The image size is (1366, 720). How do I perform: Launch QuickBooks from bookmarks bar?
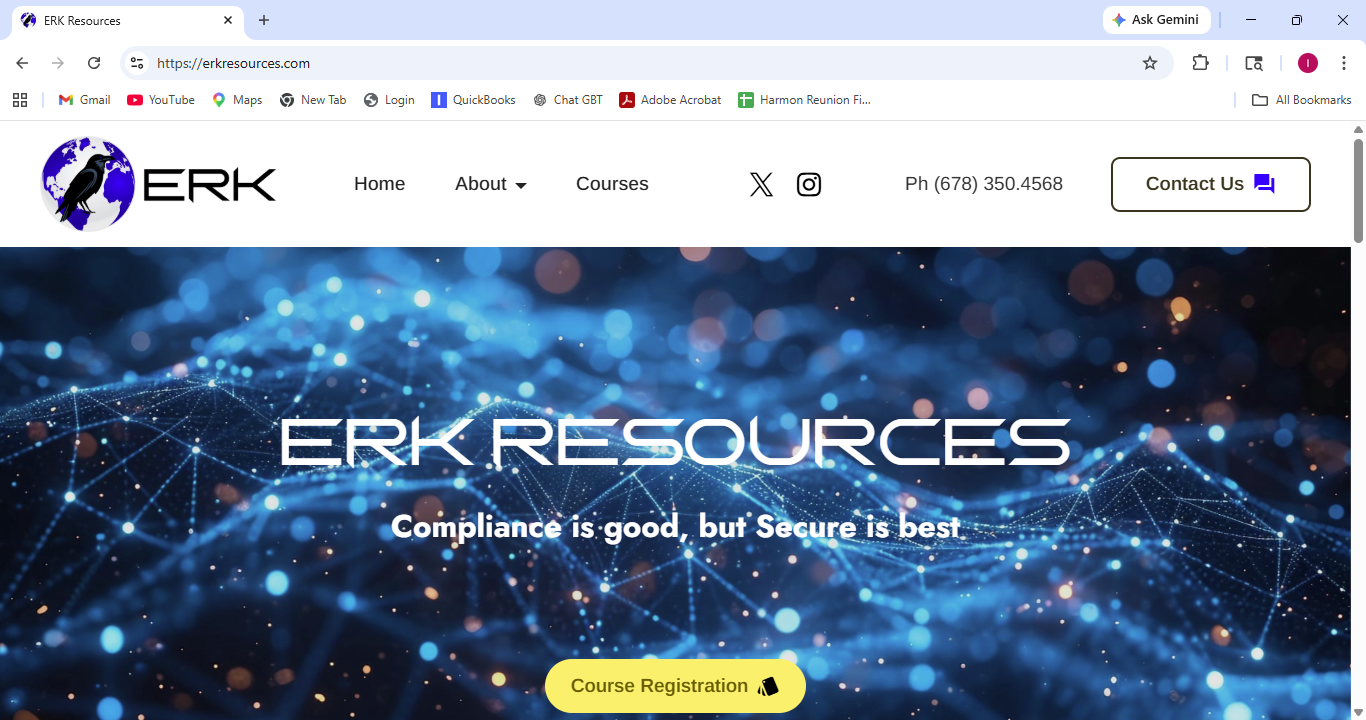tap(473, 99)
